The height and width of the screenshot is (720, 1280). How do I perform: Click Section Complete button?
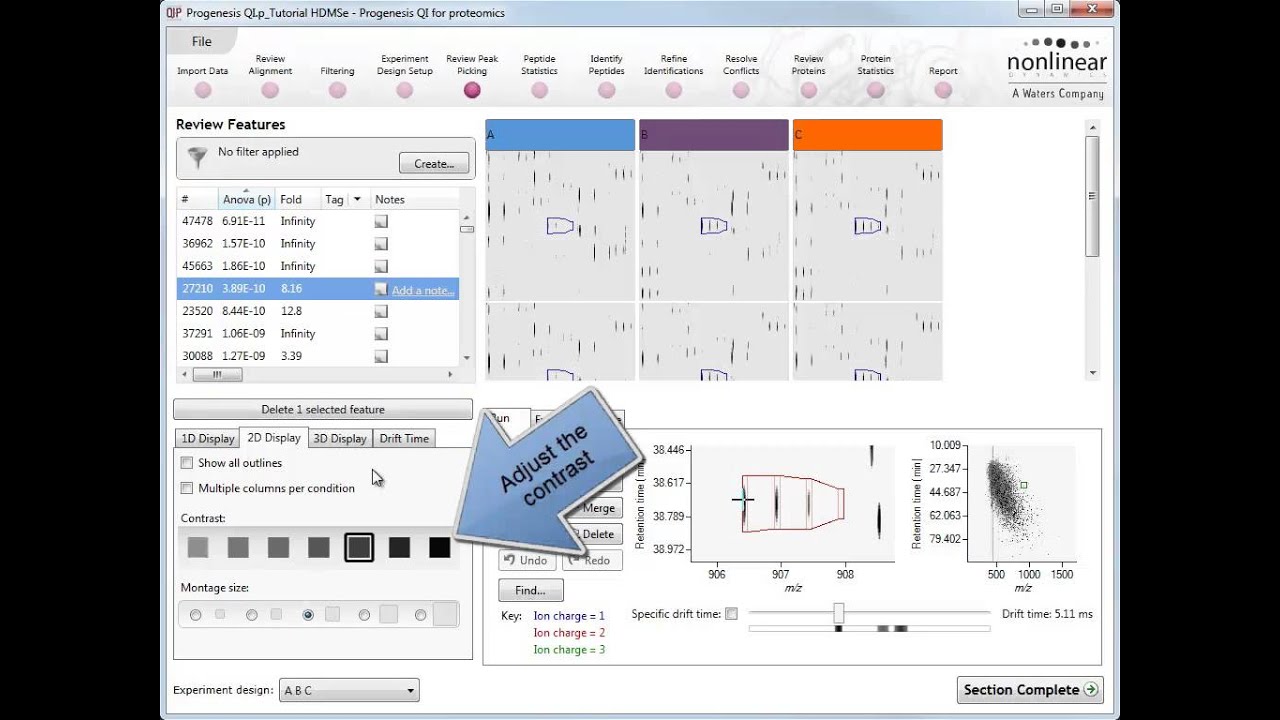(x=1030, y=690)
